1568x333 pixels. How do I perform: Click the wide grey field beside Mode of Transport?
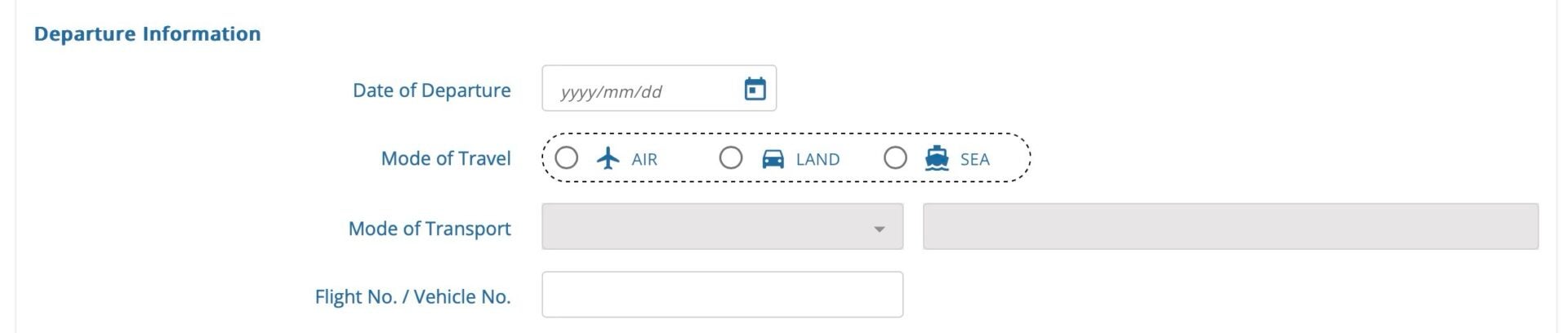click(1230, 227)
